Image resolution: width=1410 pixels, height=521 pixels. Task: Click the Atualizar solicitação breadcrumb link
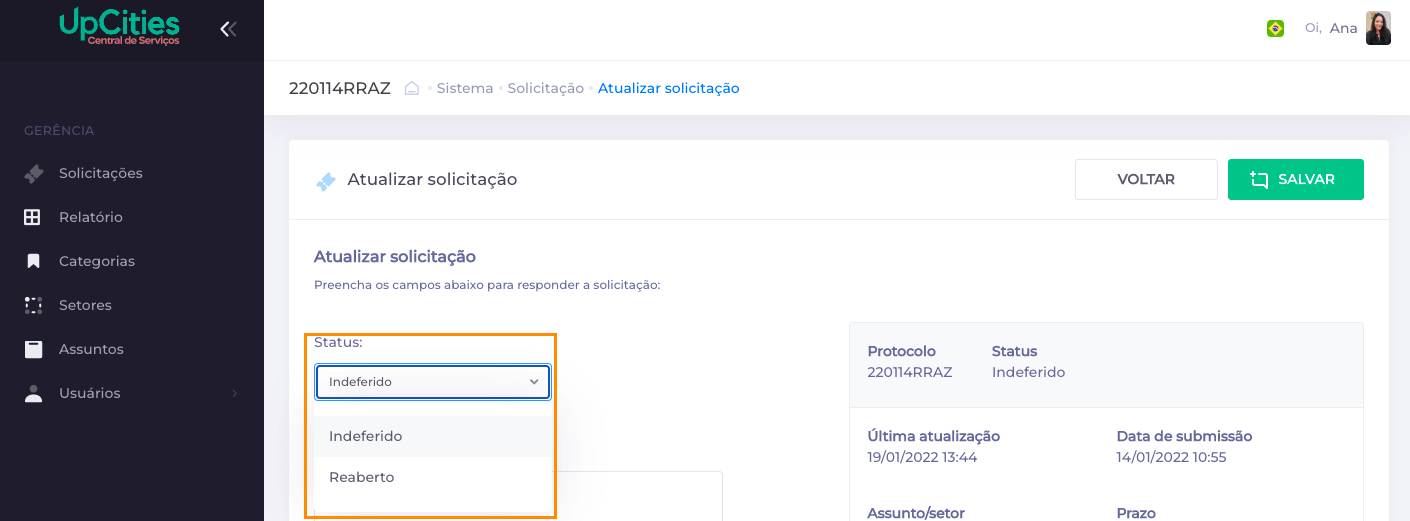tap(669, 88)
